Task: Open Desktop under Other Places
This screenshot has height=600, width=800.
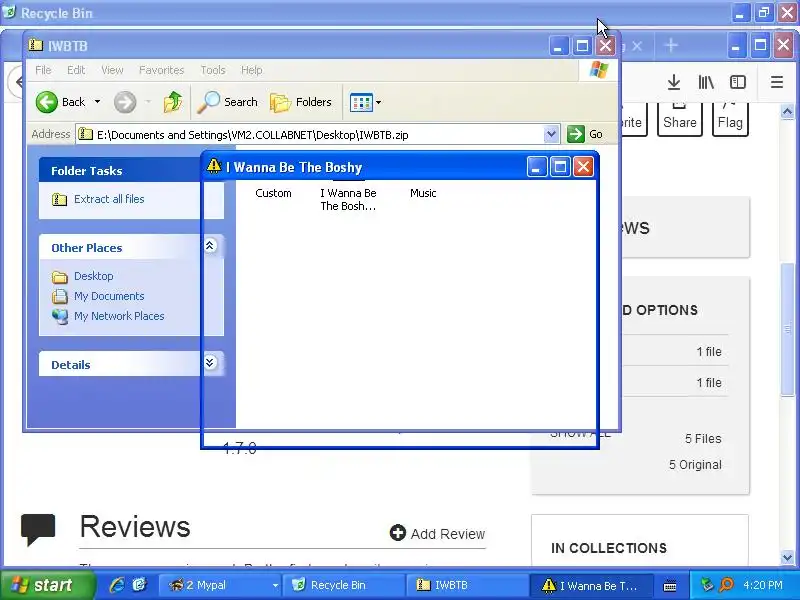Action: coord(83,276)
